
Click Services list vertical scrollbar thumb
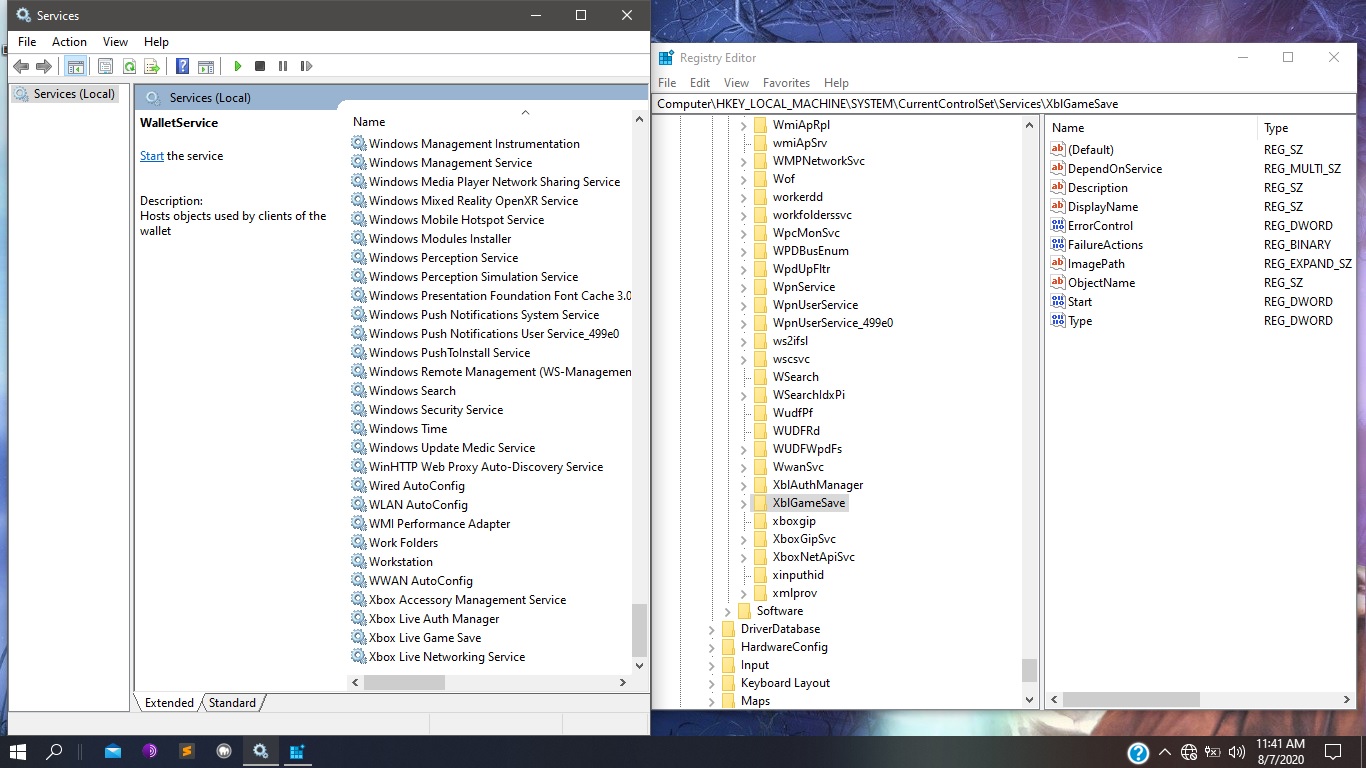640,630
